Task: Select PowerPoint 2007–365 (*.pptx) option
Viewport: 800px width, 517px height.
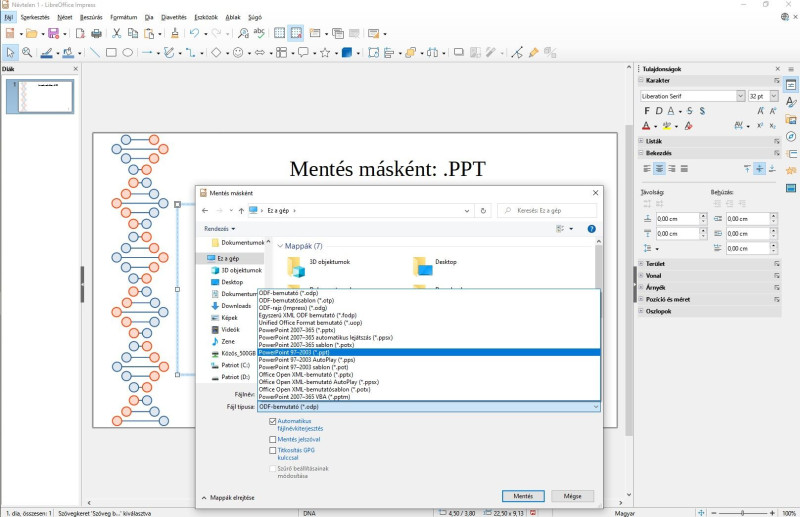Action: pyautogui.click(x=429, y=330)
